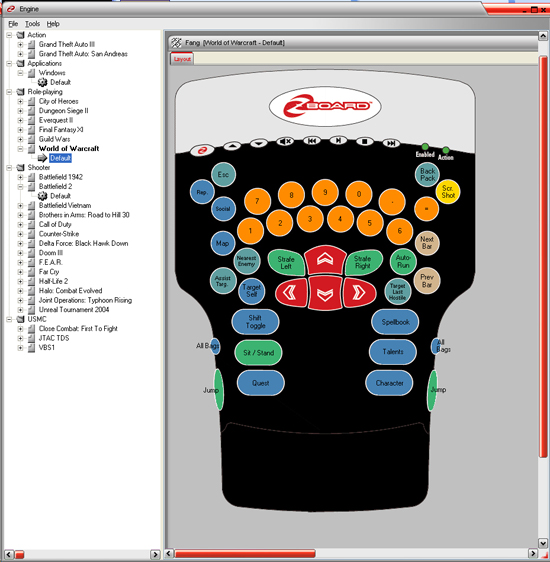Click the red move forward arrow key
Image resolution: width=550 pixels, height=562 pixels.
click(325, 259)
